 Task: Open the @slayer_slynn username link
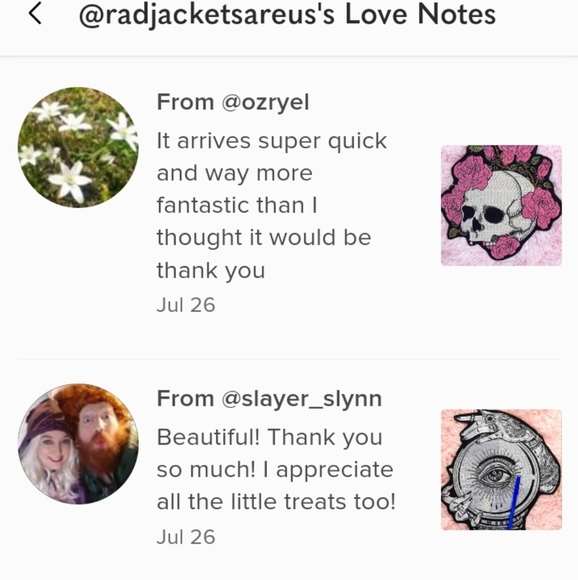[x=302, y=399]
